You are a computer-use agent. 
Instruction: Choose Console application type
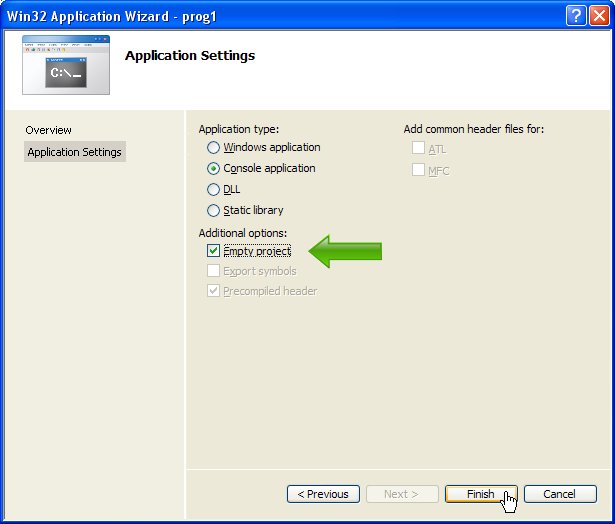coord(213,168)
